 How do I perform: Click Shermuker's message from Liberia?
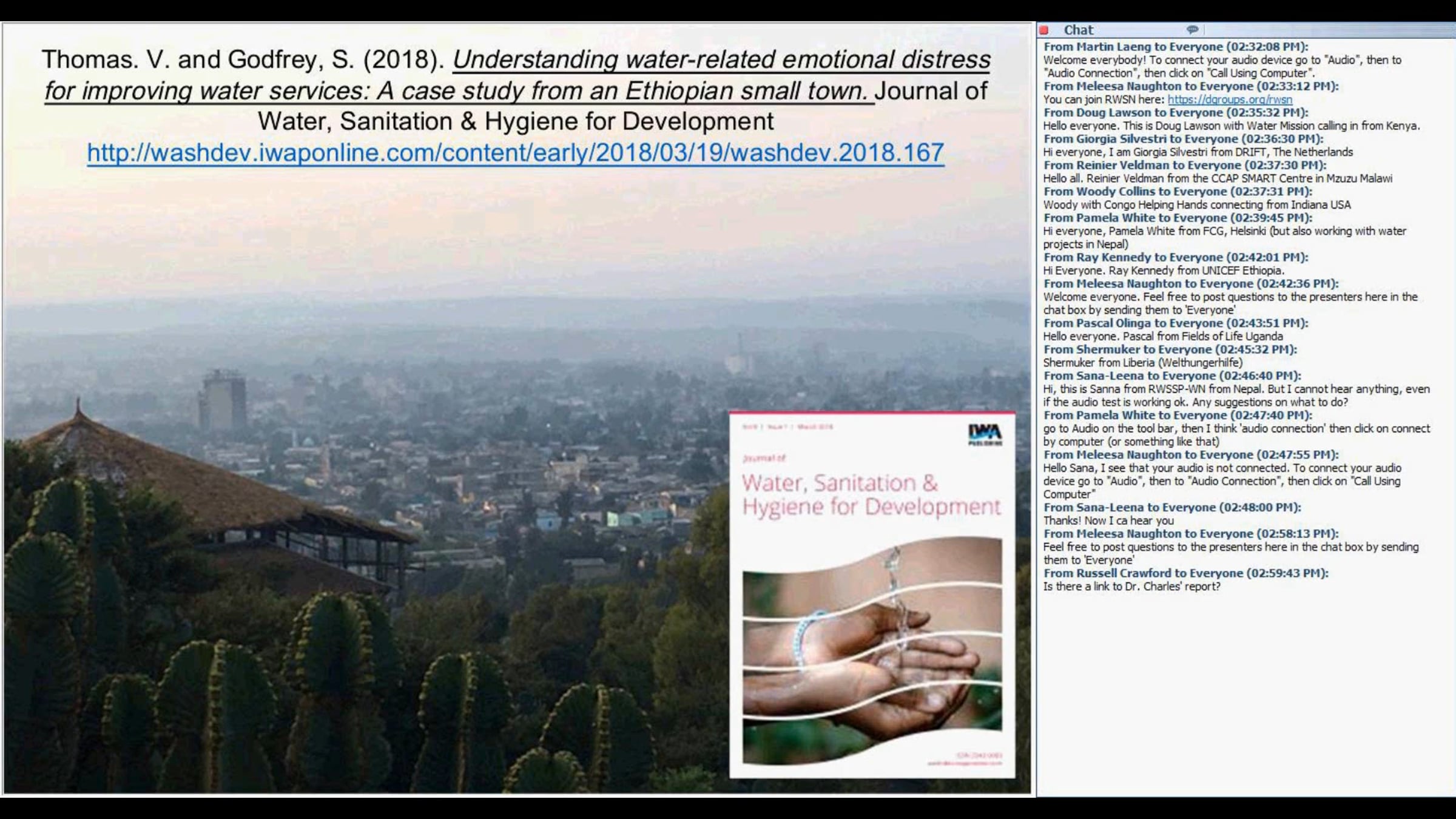pyautogui.click(x=1142, y=363)
